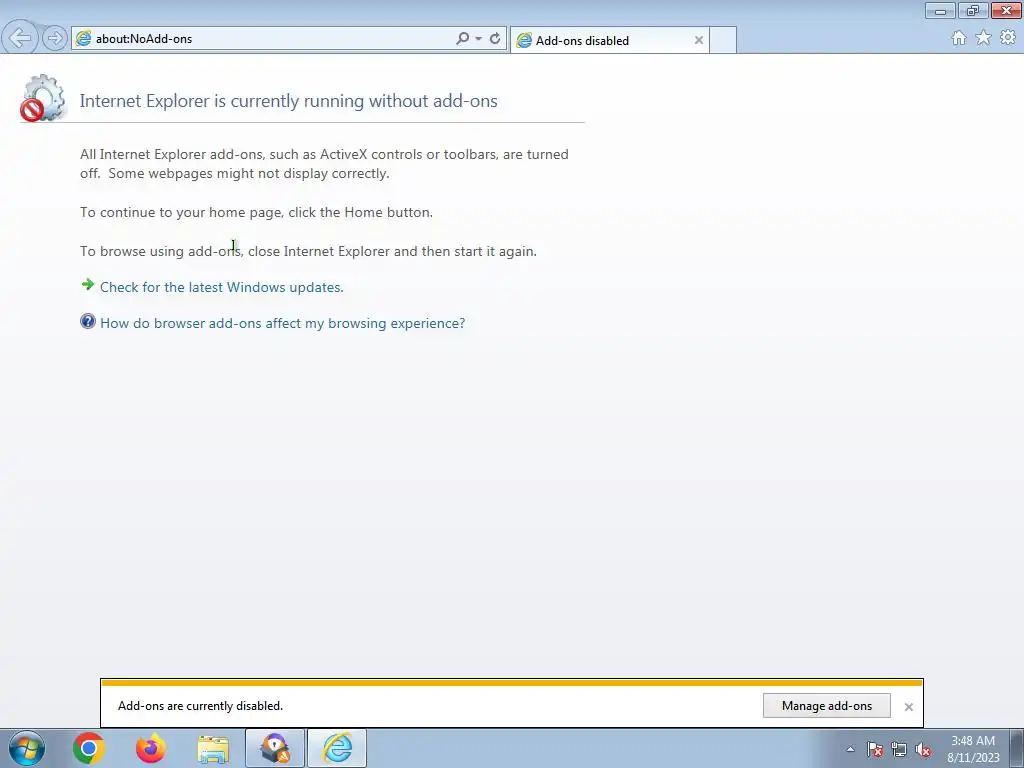The image size is (1024, 768).
Task: Go to home page via Home icon
Action: tap(959, 38)
